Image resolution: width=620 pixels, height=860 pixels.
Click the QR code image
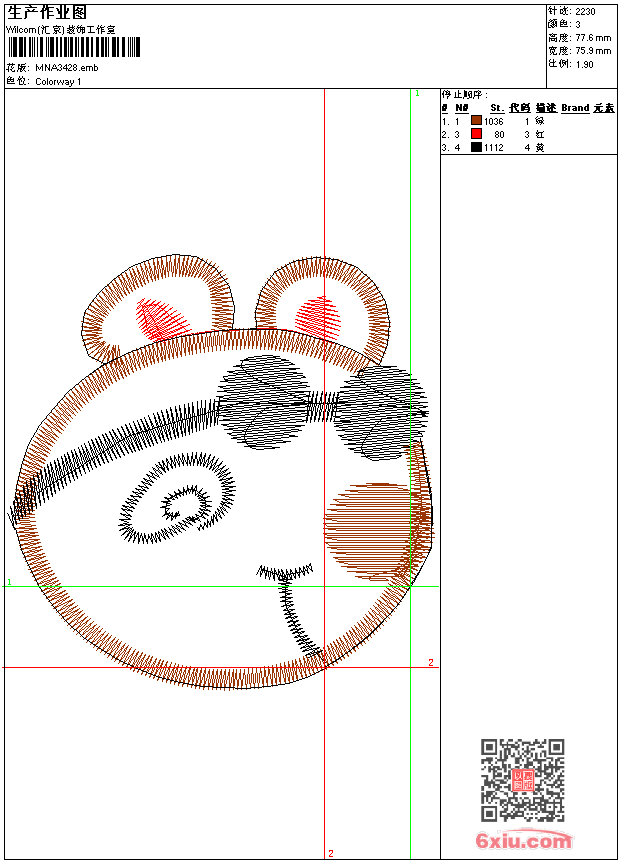click(523, 780)
